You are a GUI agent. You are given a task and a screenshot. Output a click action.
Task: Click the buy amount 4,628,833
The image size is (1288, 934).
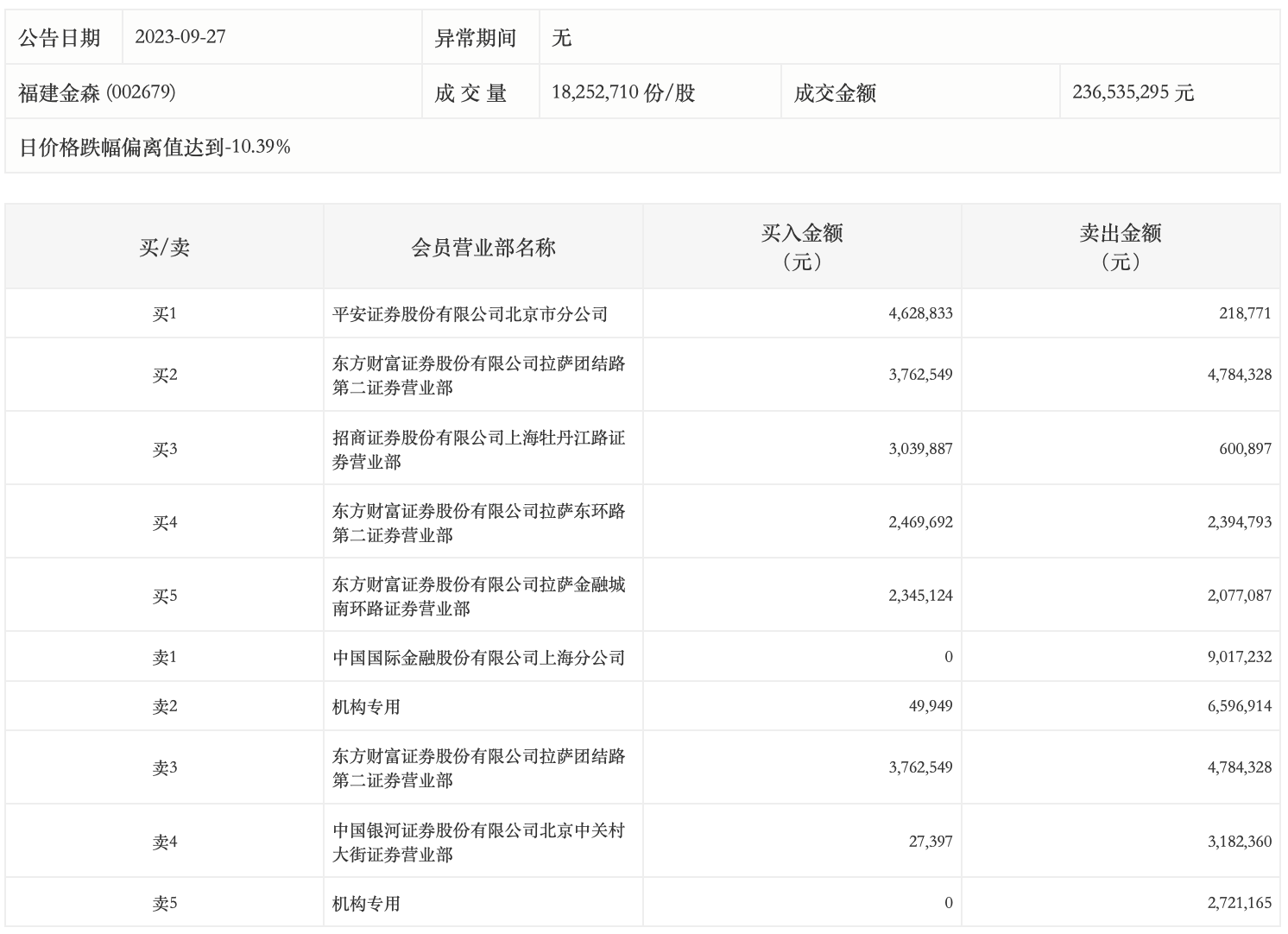[x=920, y=313]
